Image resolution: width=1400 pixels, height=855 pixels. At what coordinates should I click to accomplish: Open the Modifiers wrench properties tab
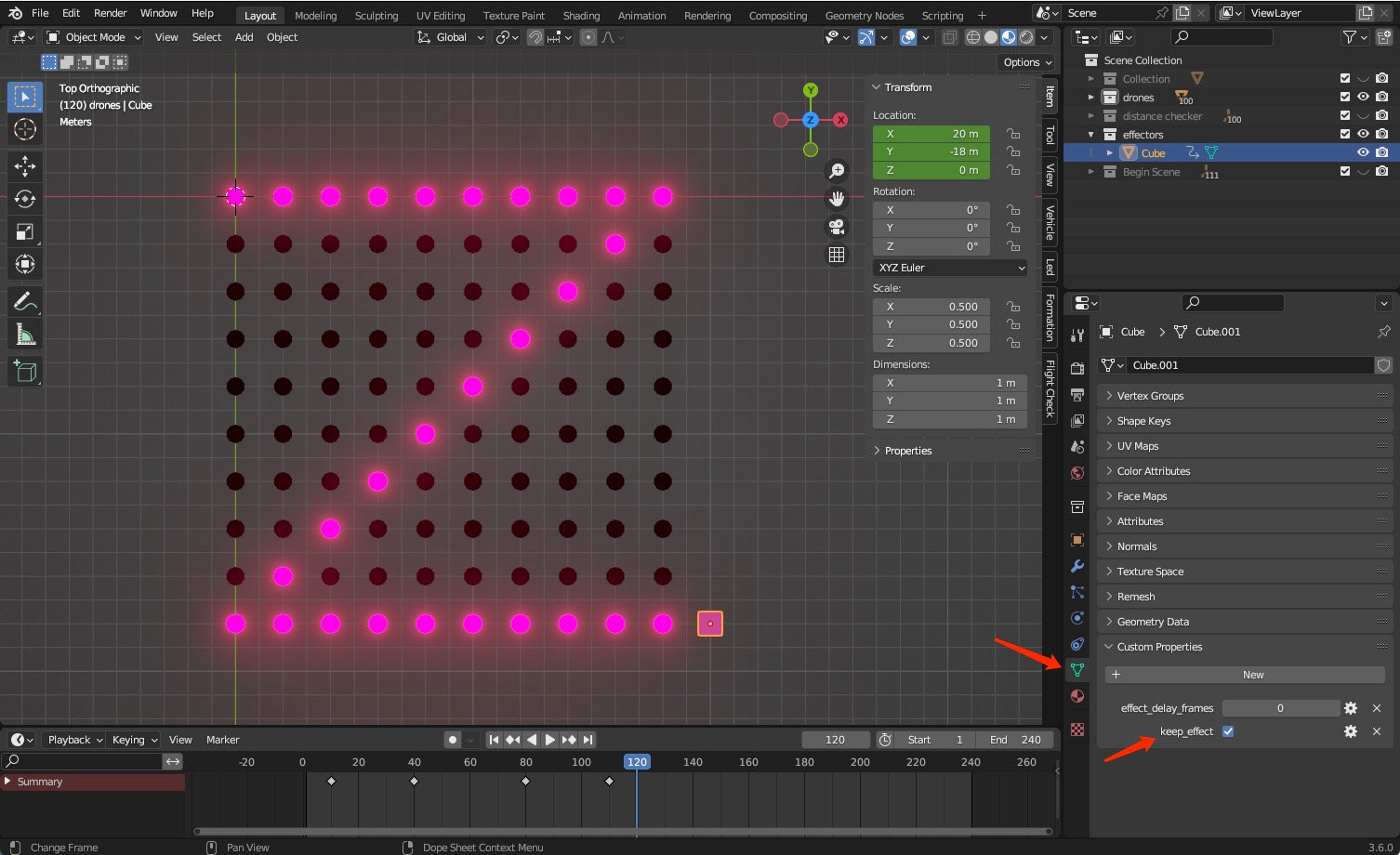(1077, 566)
